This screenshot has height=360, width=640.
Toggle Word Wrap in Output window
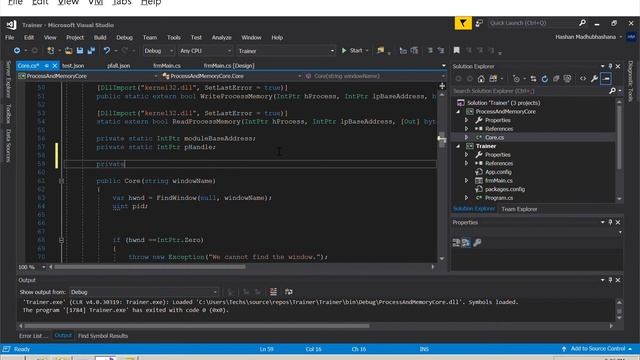[289, 292]
